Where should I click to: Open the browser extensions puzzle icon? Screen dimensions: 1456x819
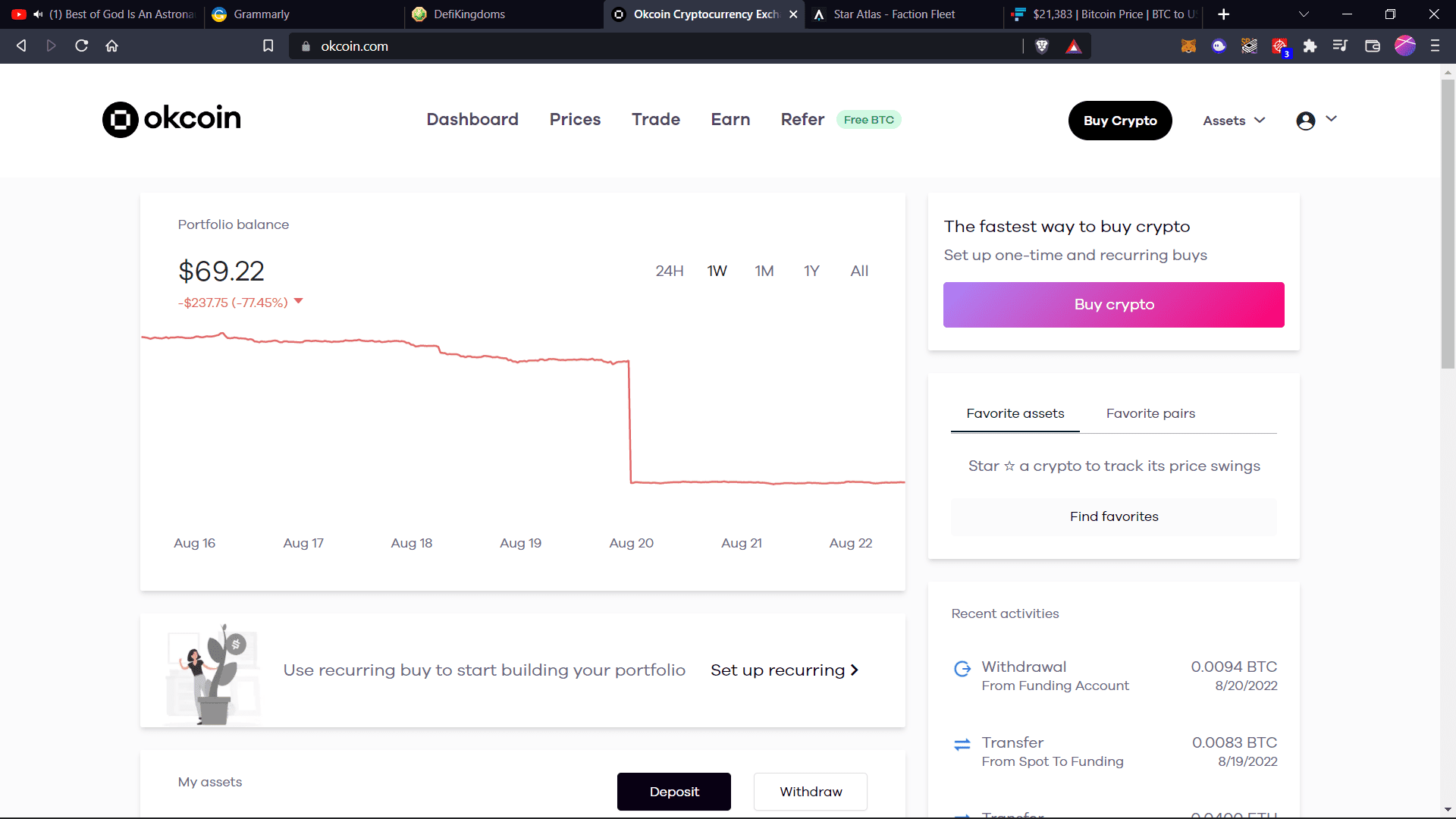click(1310, 46)
